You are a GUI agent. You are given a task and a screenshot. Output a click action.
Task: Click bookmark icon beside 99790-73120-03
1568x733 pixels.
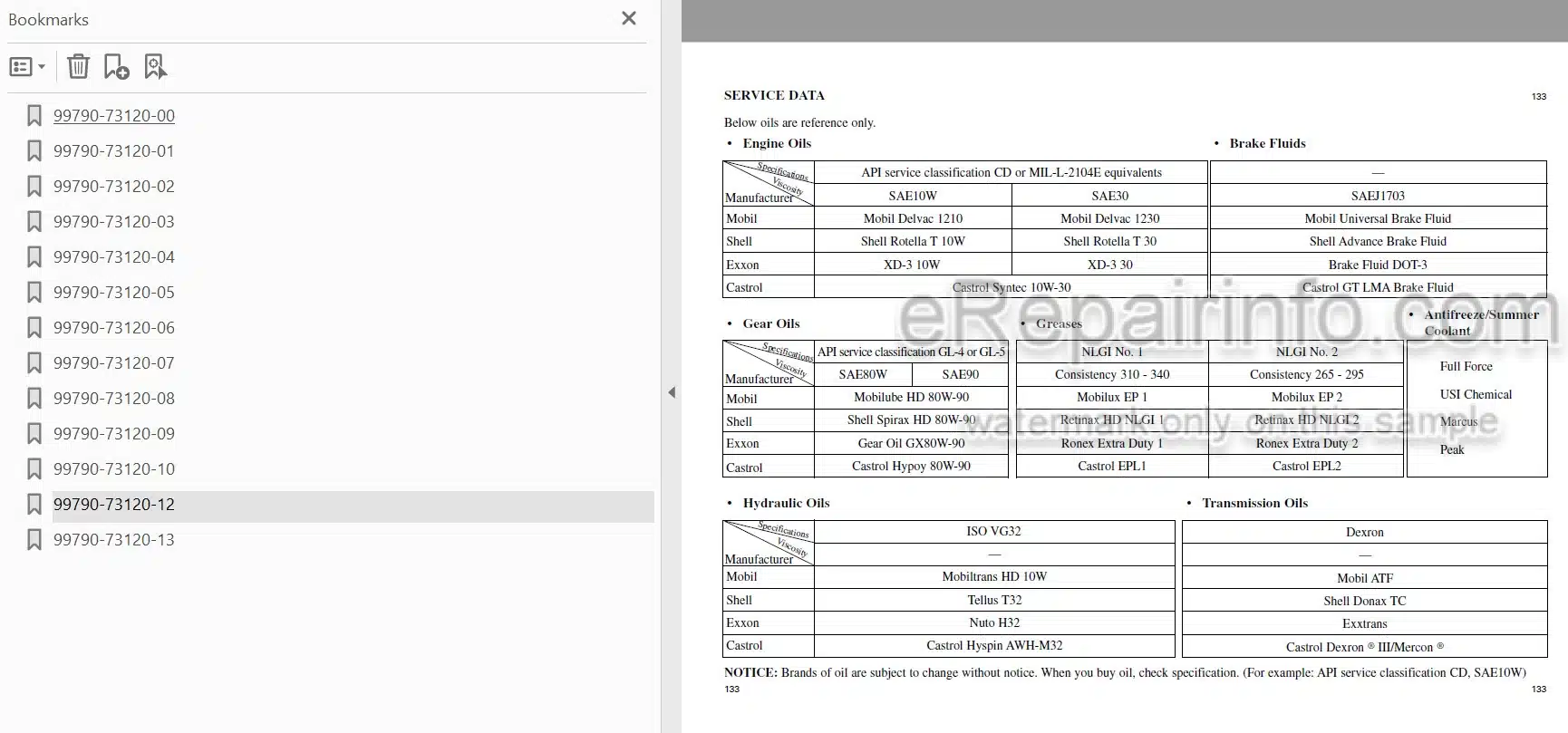[34, 222]
